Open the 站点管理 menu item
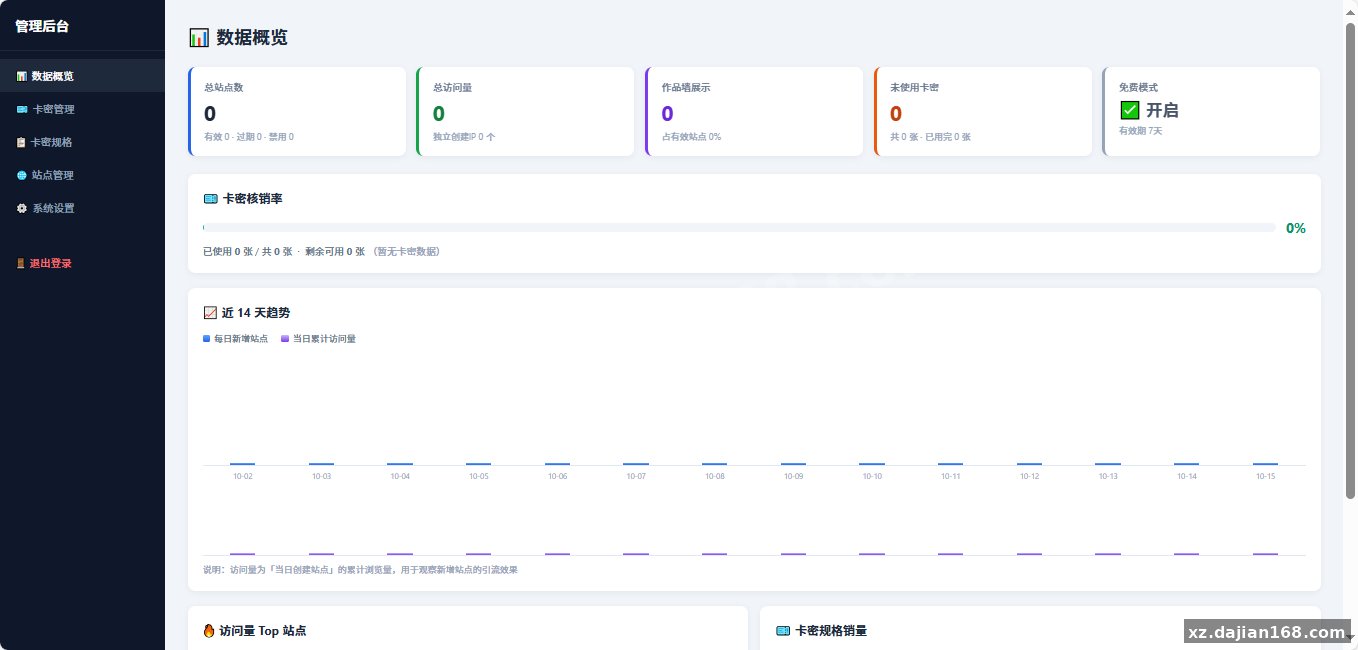The height and width of the screenshot is (650, 1358). (82, 175)
